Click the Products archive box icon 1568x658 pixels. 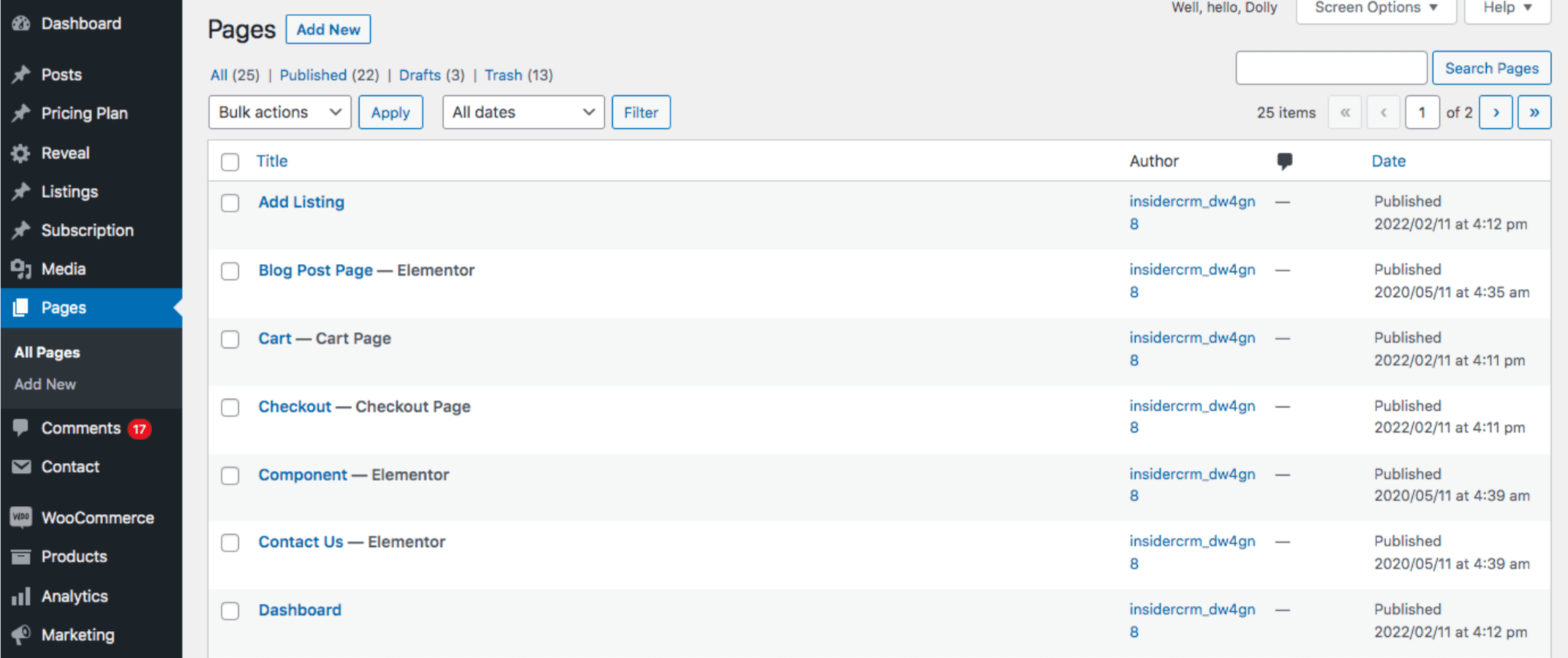click(x=21, y=556)
